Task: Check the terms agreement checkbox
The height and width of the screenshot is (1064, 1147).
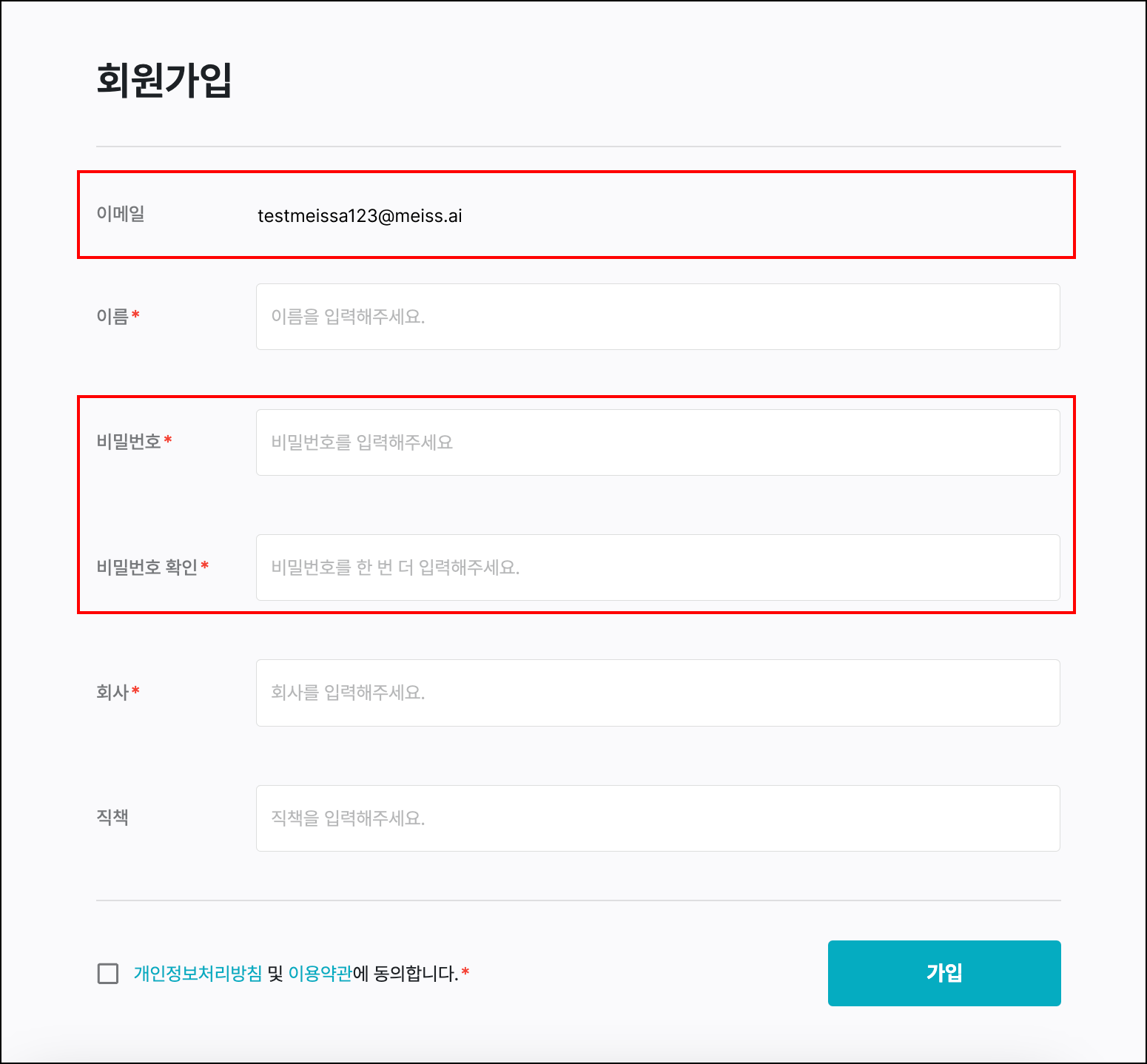Action: 108,974
